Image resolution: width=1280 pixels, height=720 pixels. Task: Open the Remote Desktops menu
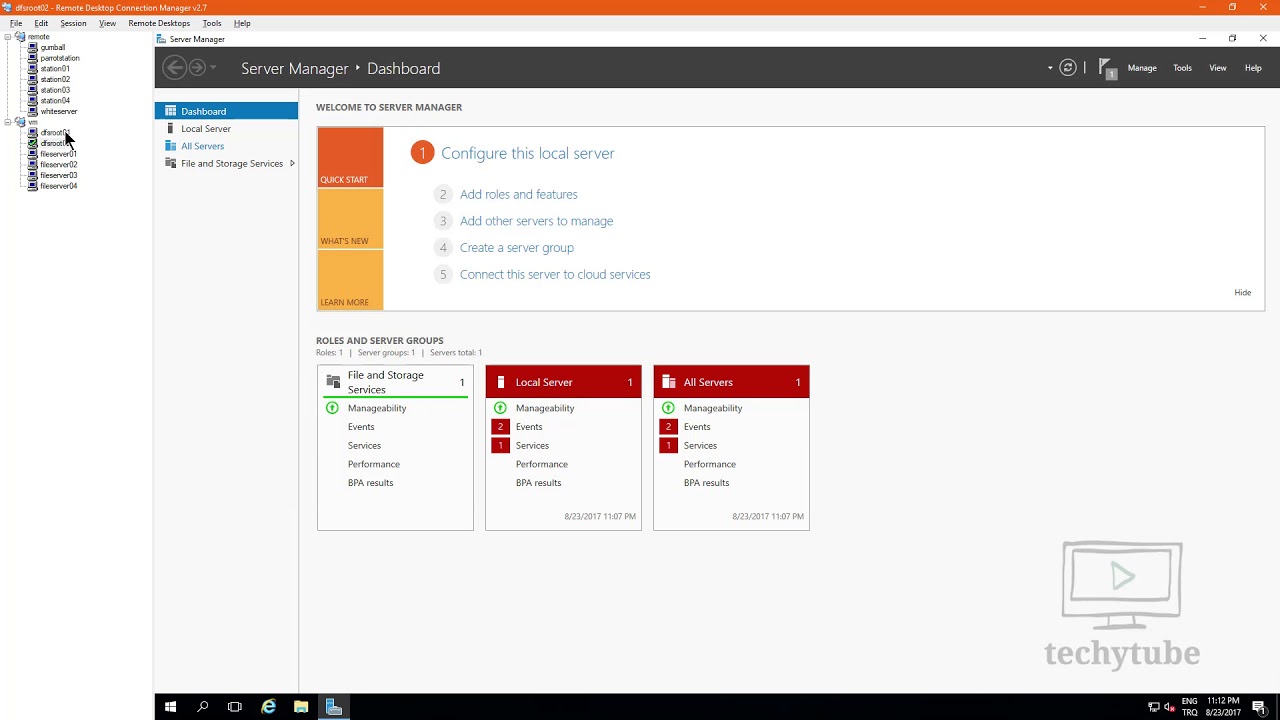pos(159,23)
